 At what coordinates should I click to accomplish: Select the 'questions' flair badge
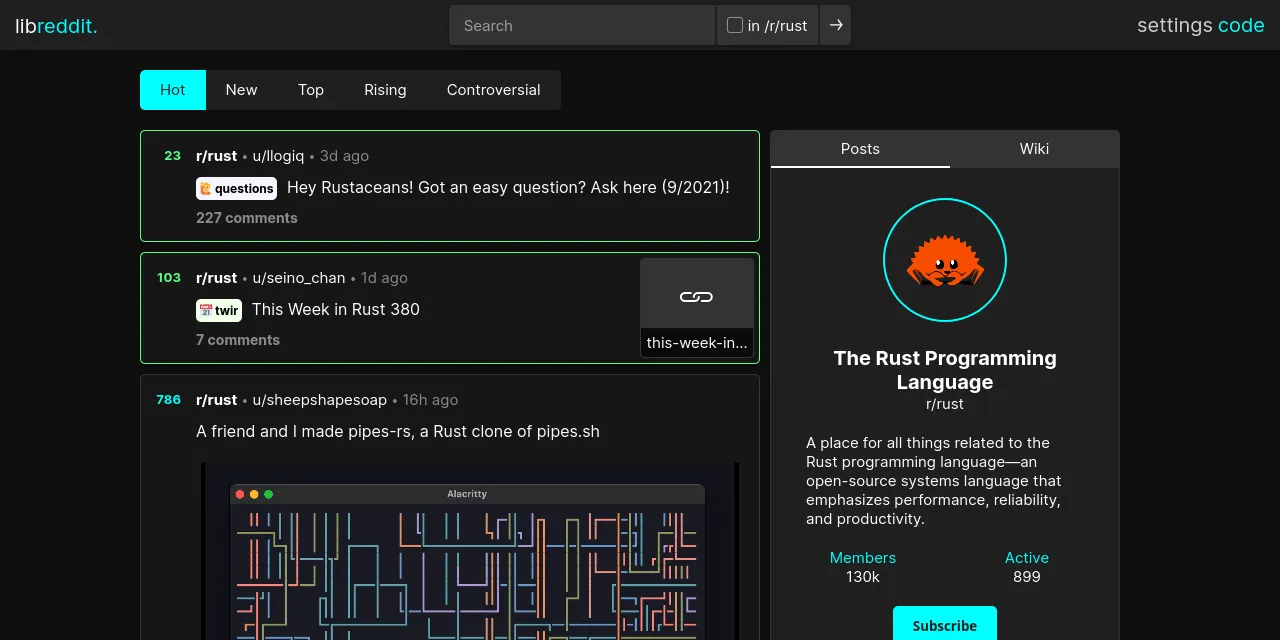pyautogui.click(x=236, y=188)
